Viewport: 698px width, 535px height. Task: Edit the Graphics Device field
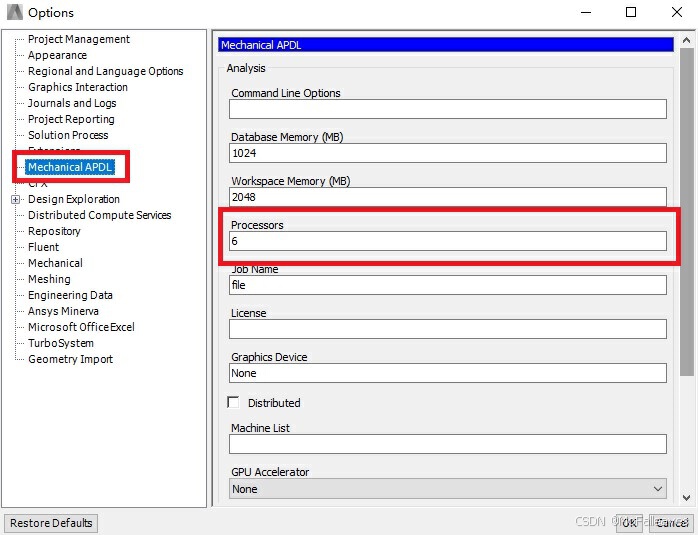[x=448, y=373]
